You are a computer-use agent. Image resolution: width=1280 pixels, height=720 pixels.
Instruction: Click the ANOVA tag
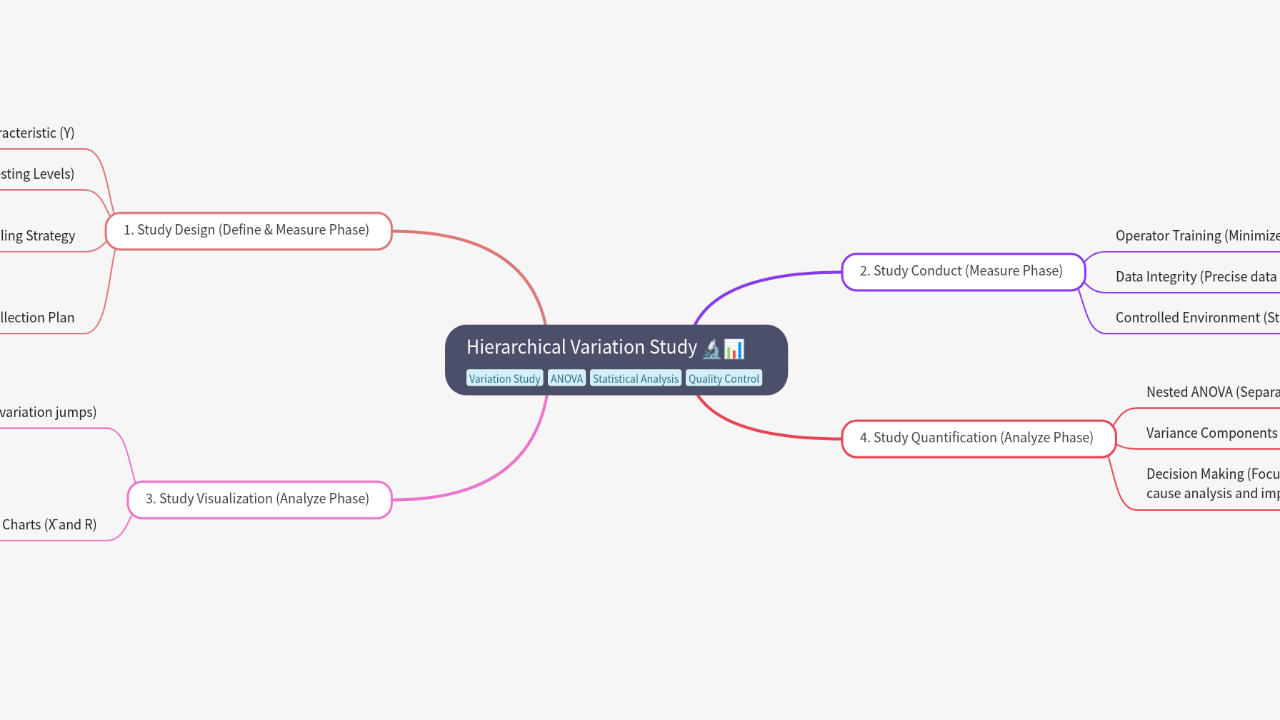point(567,379)
